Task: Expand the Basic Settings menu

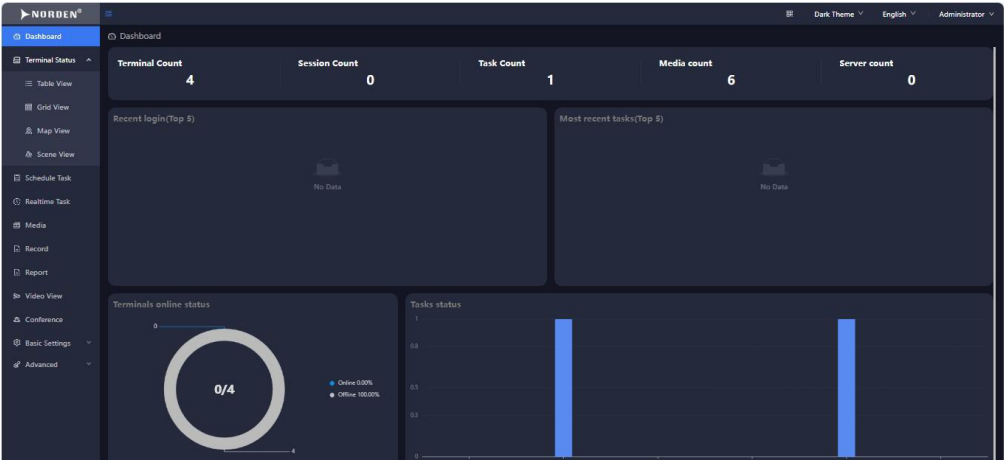Action: pos(50,343)
